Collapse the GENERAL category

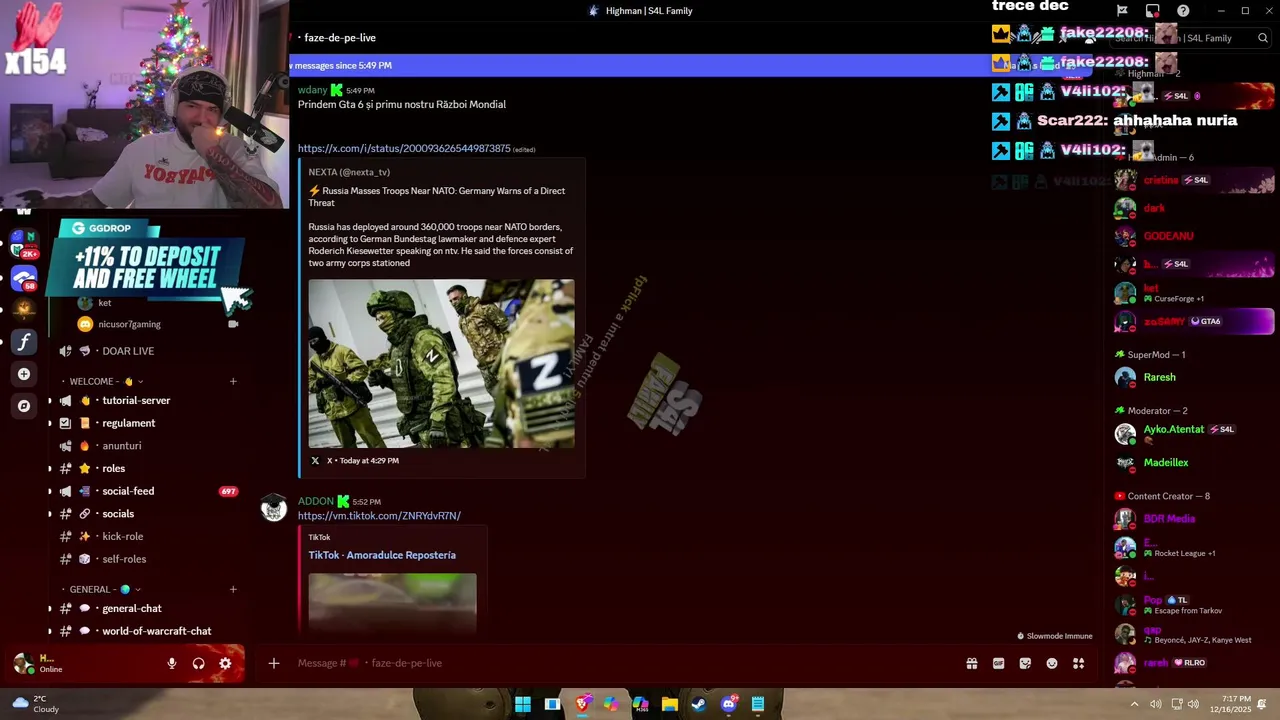tap(100, 589)
